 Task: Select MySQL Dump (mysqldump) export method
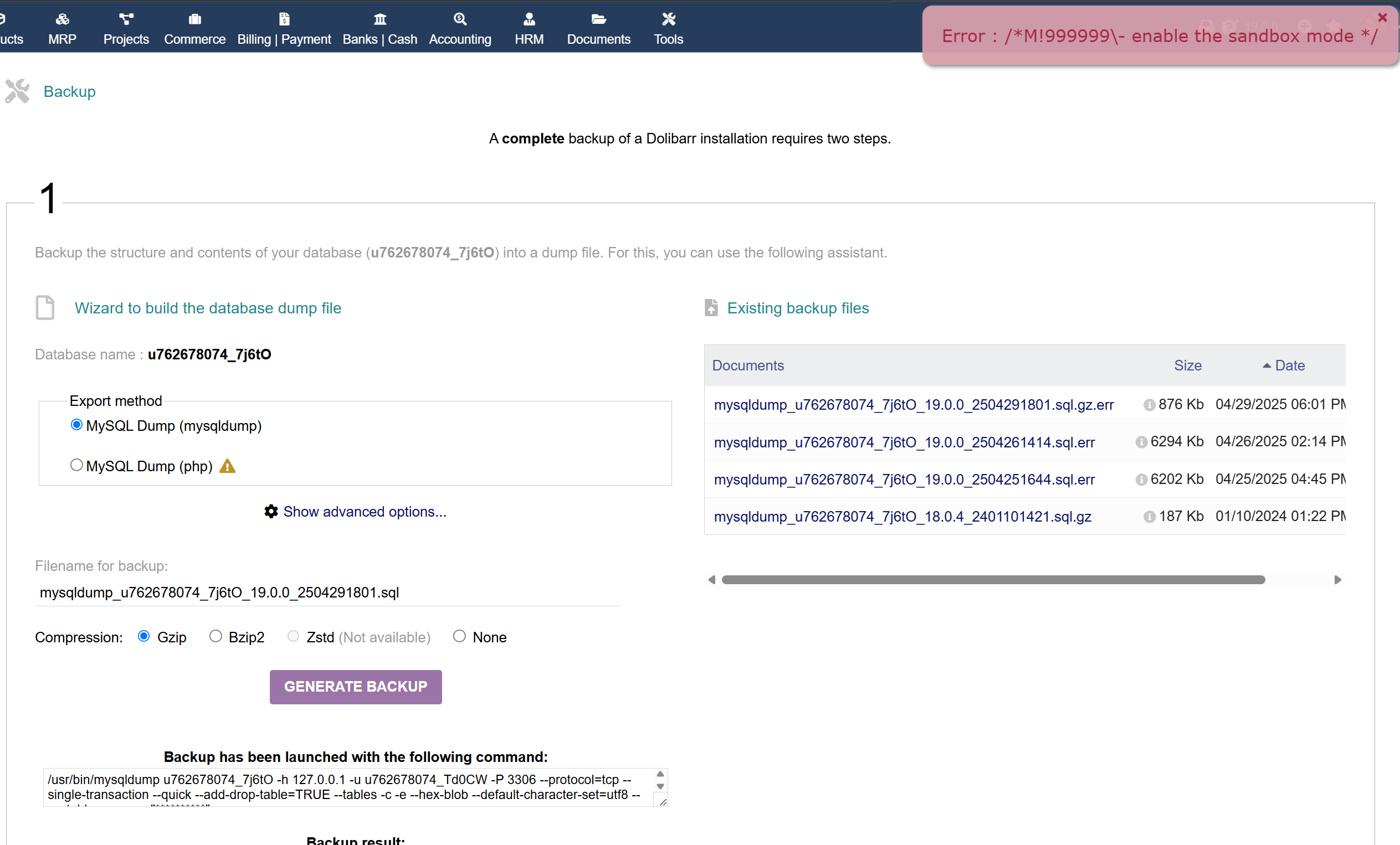click(x=76, y=425)
